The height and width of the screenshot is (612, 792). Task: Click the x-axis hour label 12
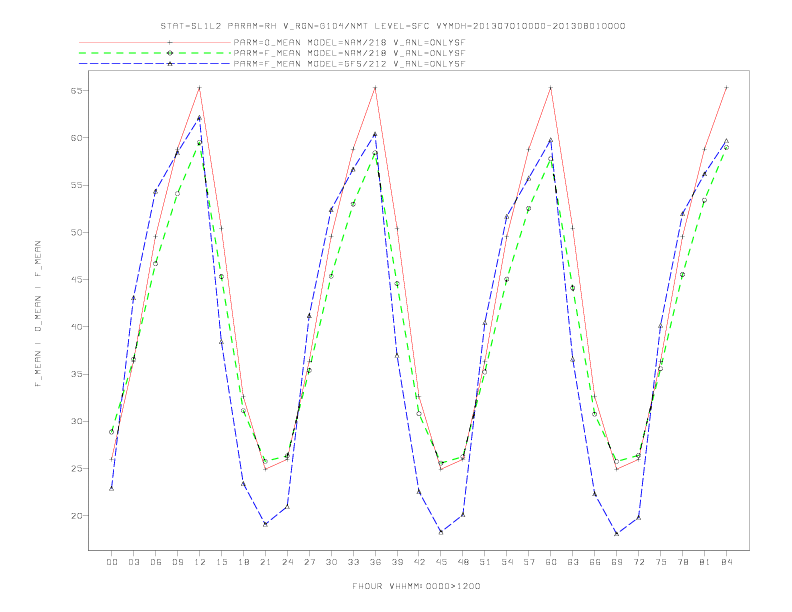click(200, 562)
